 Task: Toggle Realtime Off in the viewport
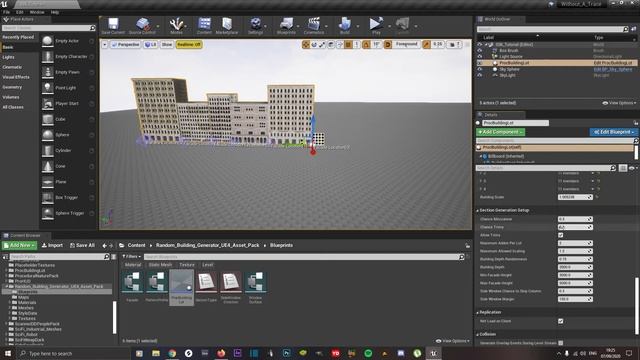(x=189, y=44)
